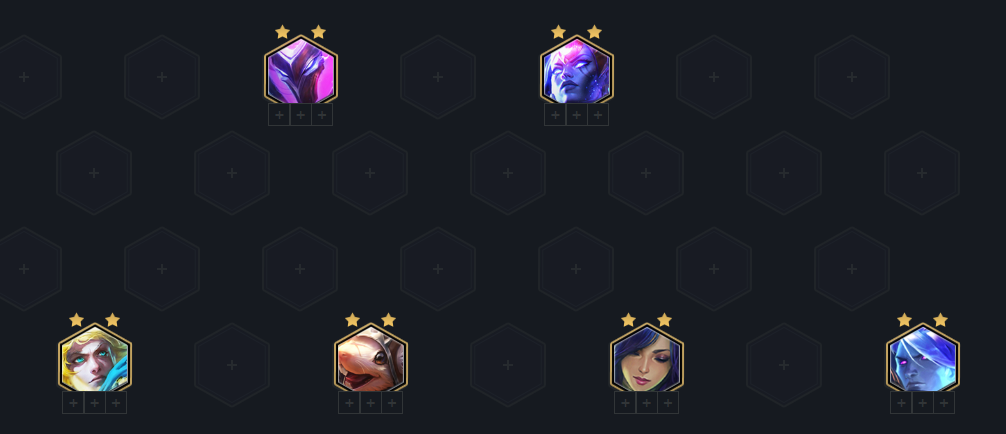Click the star rating above the purple helmet champion

click(300, 31)
